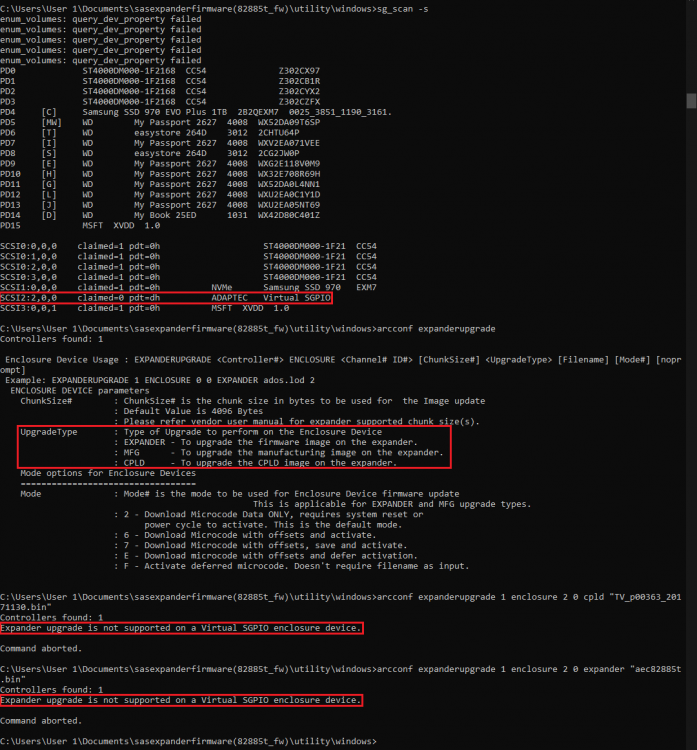Click mode '7 - Download Microcode with offsets, save' line

[266, 545]
